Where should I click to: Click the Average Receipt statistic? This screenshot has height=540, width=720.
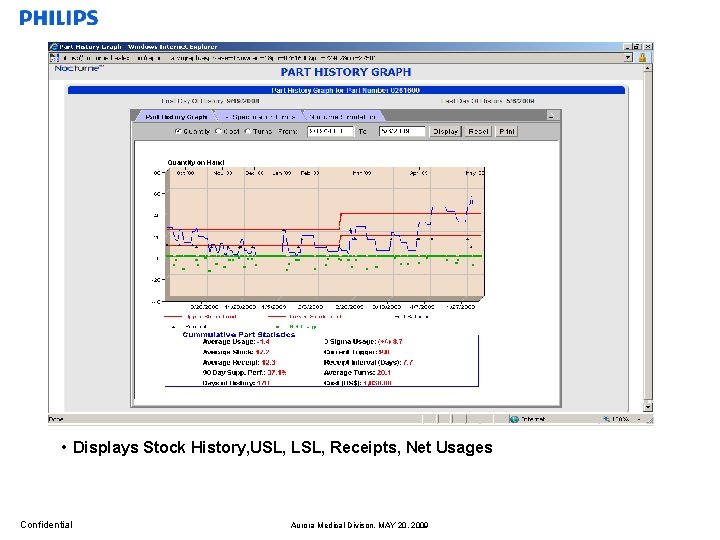(239, 362)
